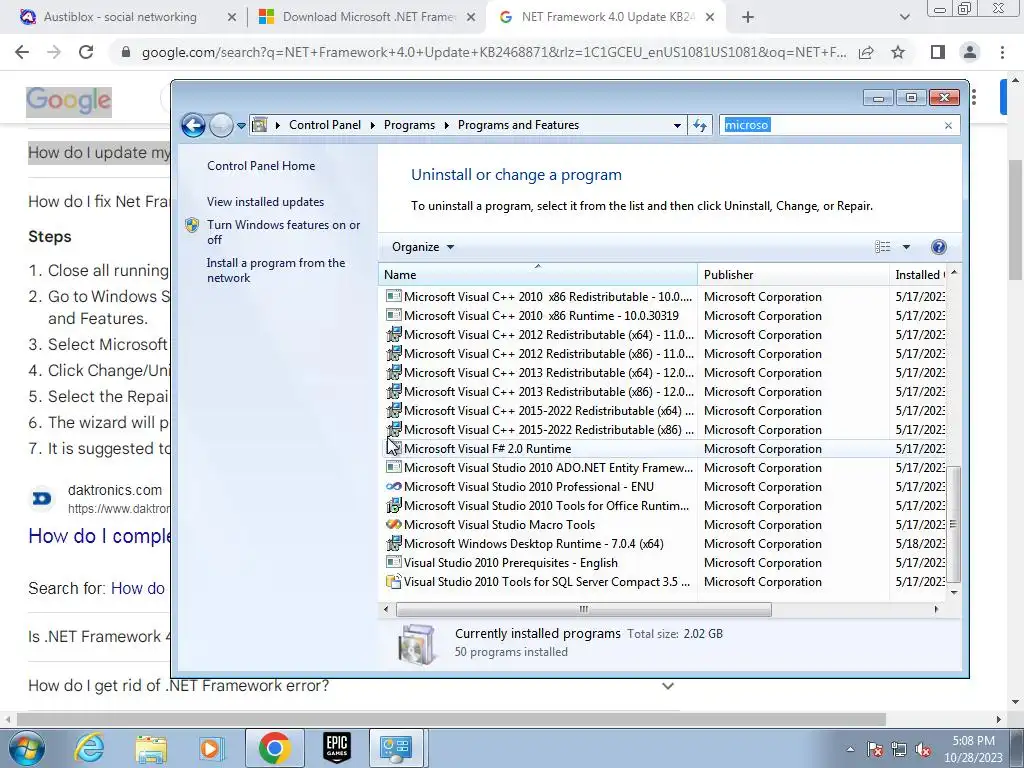Share this page from Chrome toolbar

866,52
